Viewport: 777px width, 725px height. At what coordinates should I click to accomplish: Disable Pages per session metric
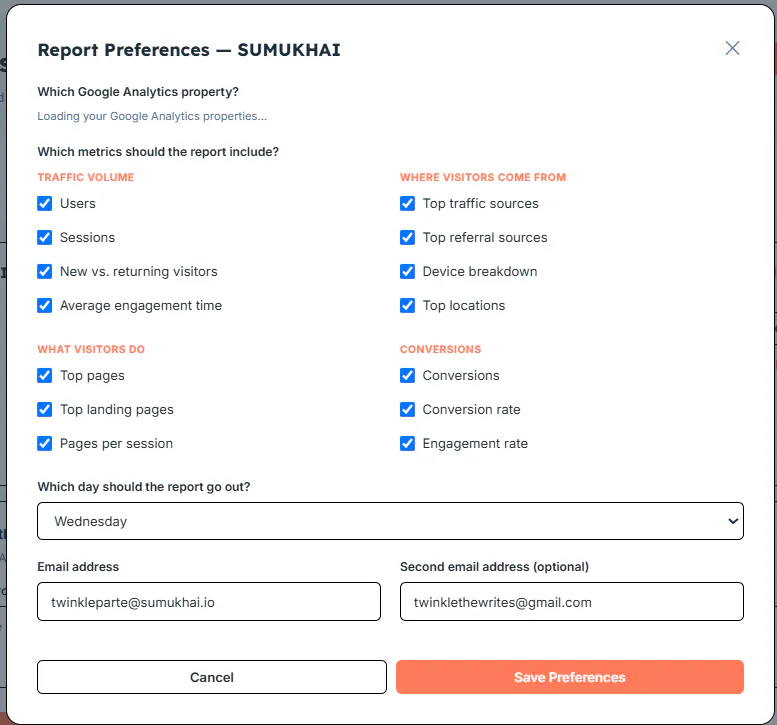point(45,444)
